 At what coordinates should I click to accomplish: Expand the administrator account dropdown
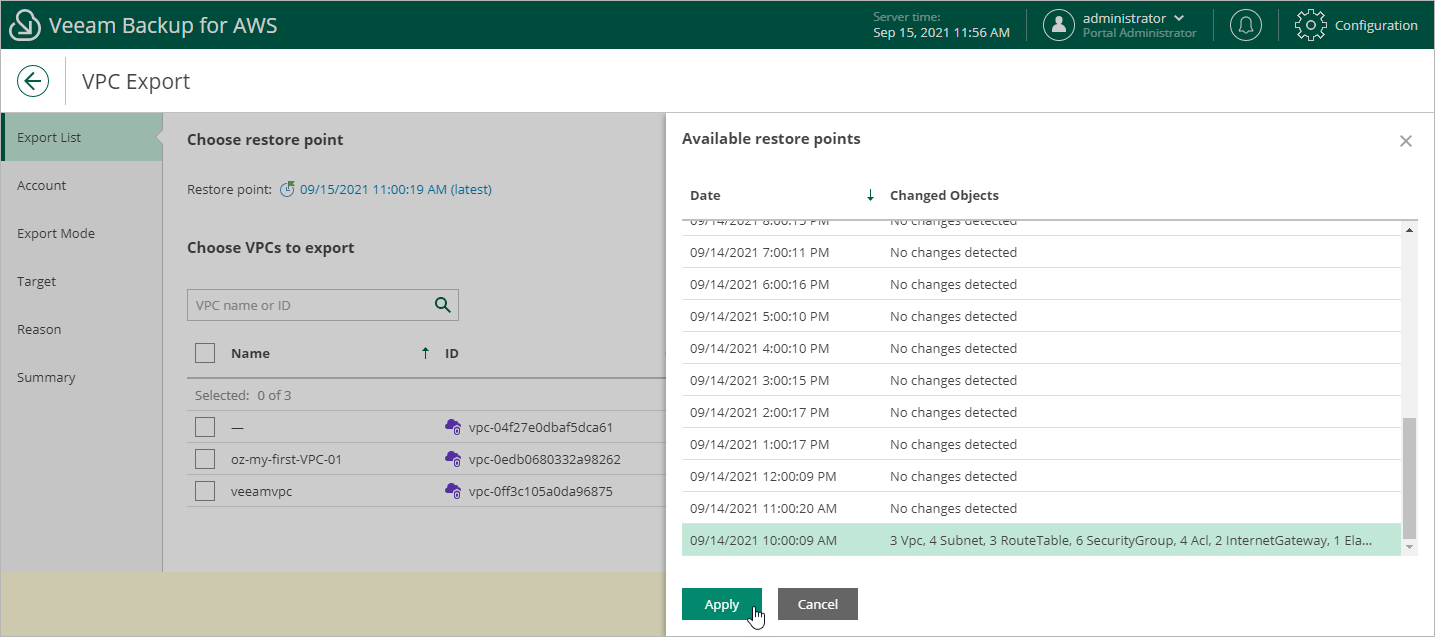pyautogui.click(x=1179, y=17)
